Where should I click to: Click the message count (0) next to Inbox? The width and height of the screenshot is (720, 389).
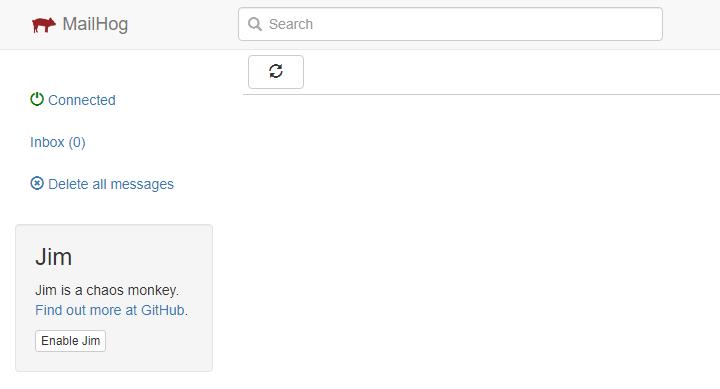coord(77,142)
